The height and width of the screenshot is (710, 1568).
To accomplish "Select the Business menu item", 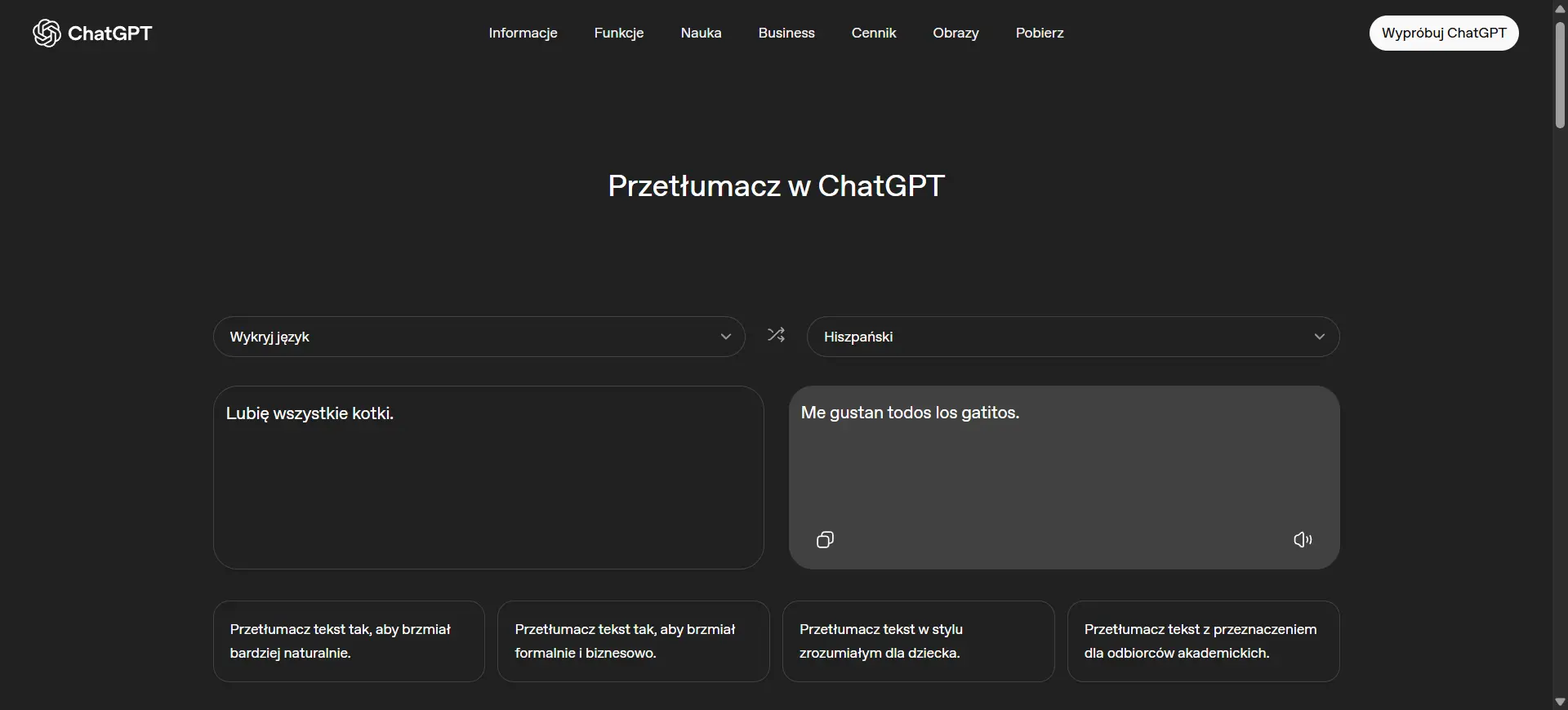I will coord(786,33).
